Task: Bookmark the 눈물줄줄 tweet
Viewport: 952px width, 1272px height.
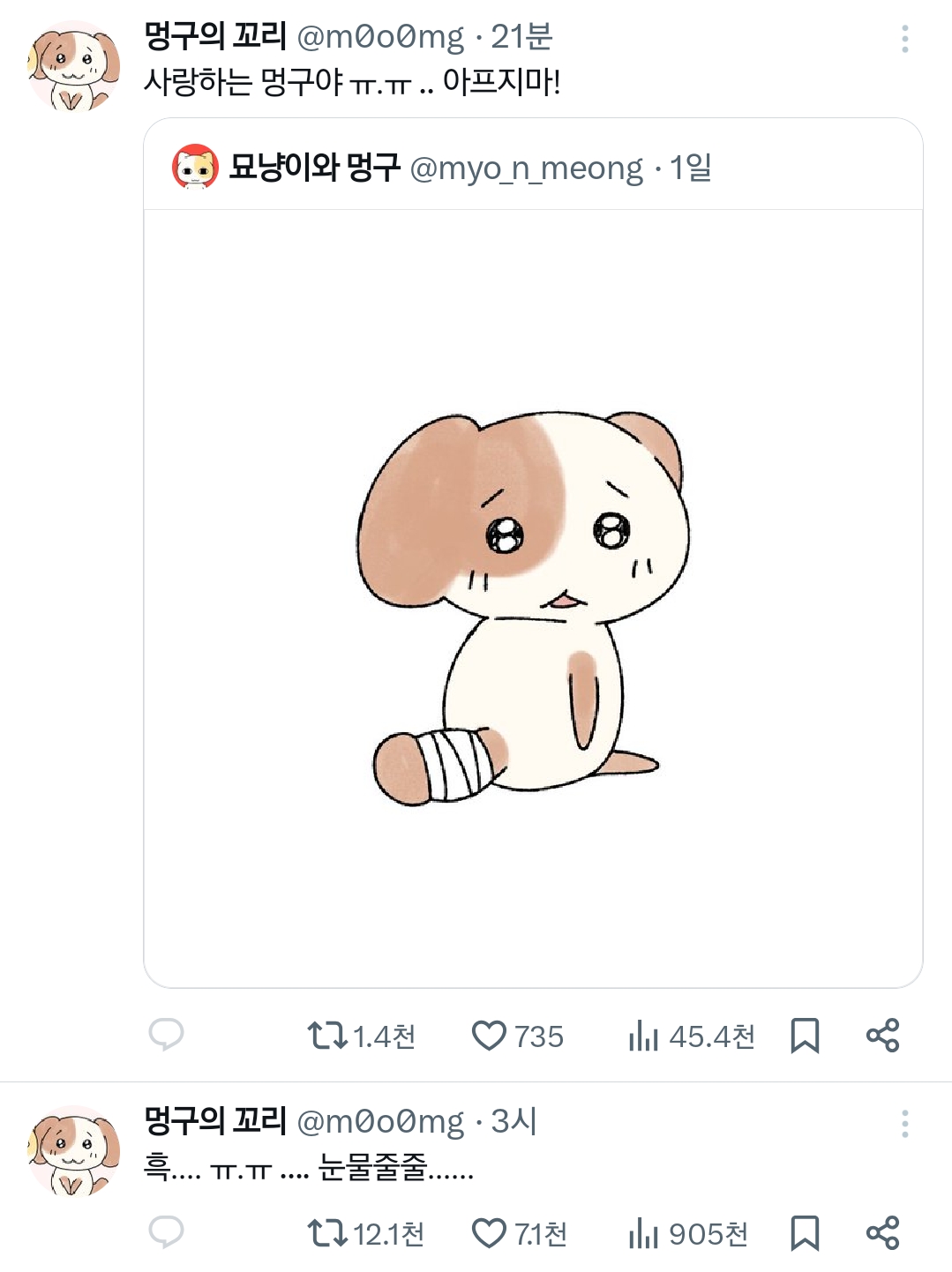Action: click(805, 1233)
